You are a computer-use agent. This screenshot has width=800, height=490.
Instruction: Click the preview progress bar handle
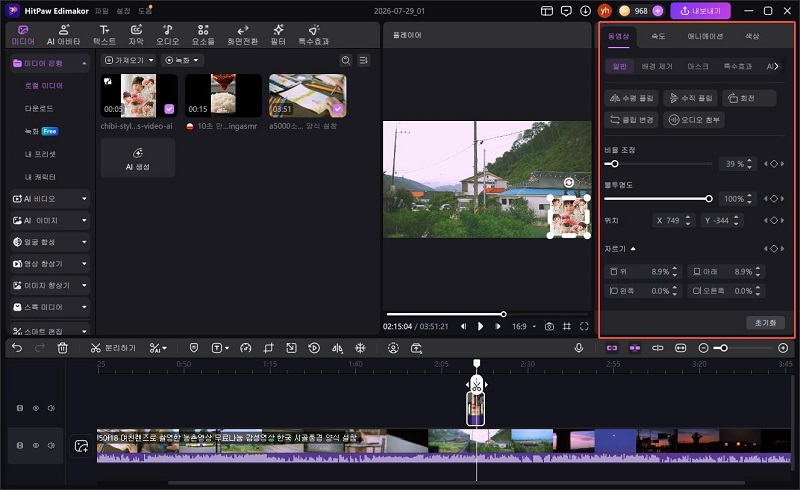coord(504,314)
